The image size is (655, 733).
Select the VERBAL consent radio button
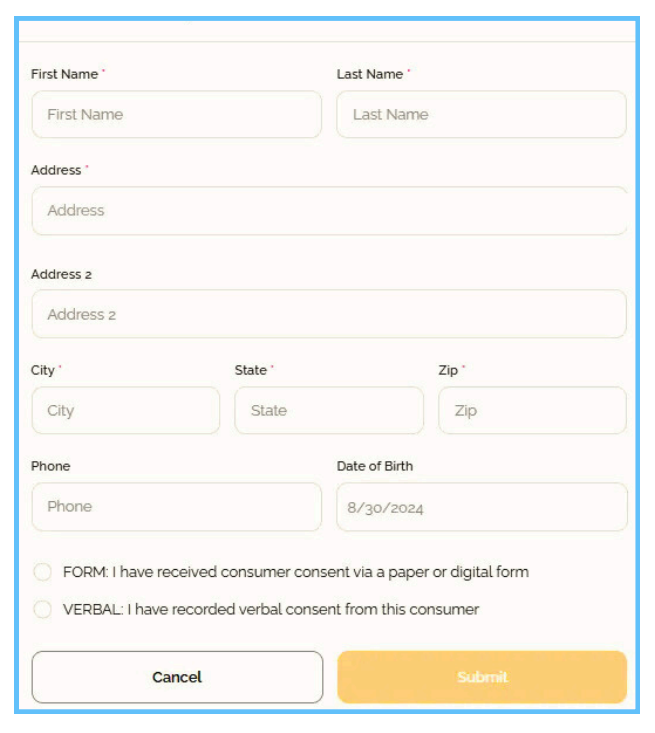43,609
